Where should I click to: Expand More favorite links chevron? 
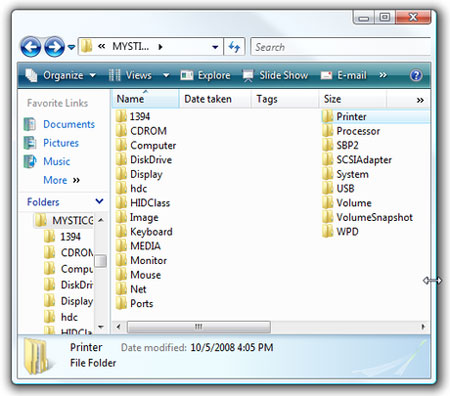click(76, 180)
